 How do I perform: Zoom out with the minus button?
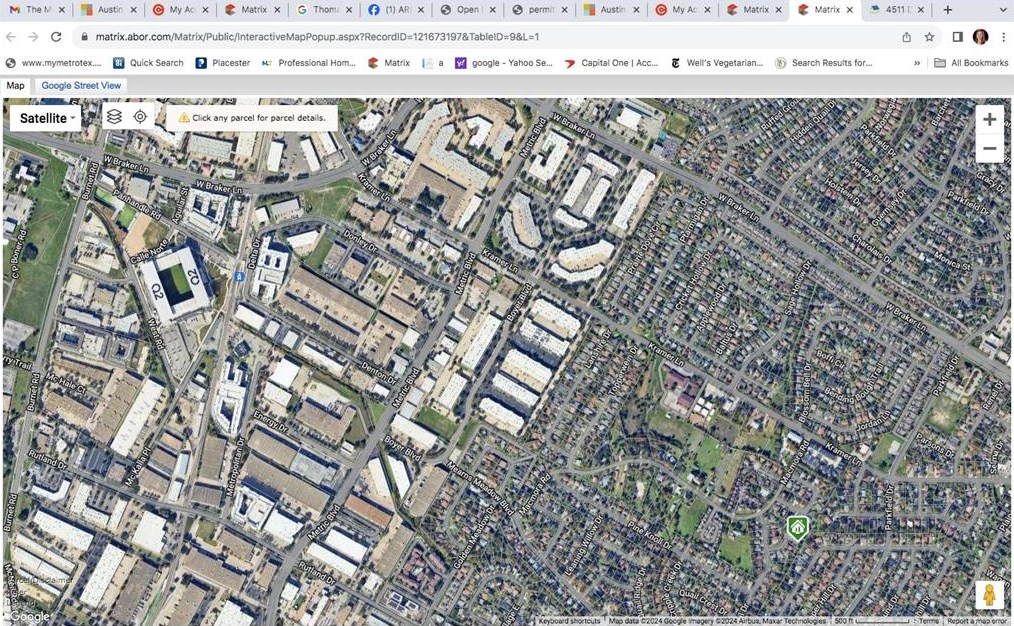coord(989,149)
